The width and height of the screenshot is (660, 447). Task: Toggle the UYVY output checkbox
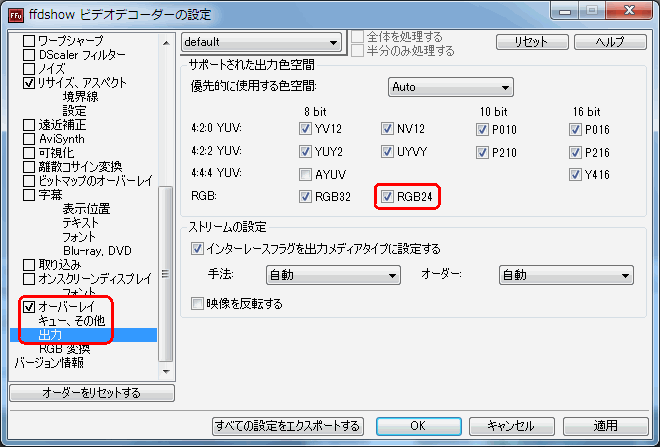[x=387, y=152]
